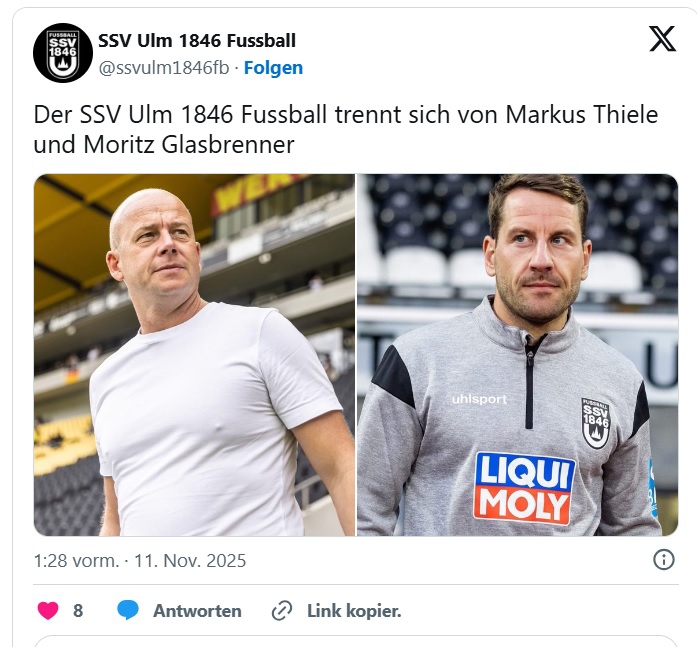Copy the tweet link via Link kopier.
This screenshot has height=647, width=697.
(x=354, y=611)
